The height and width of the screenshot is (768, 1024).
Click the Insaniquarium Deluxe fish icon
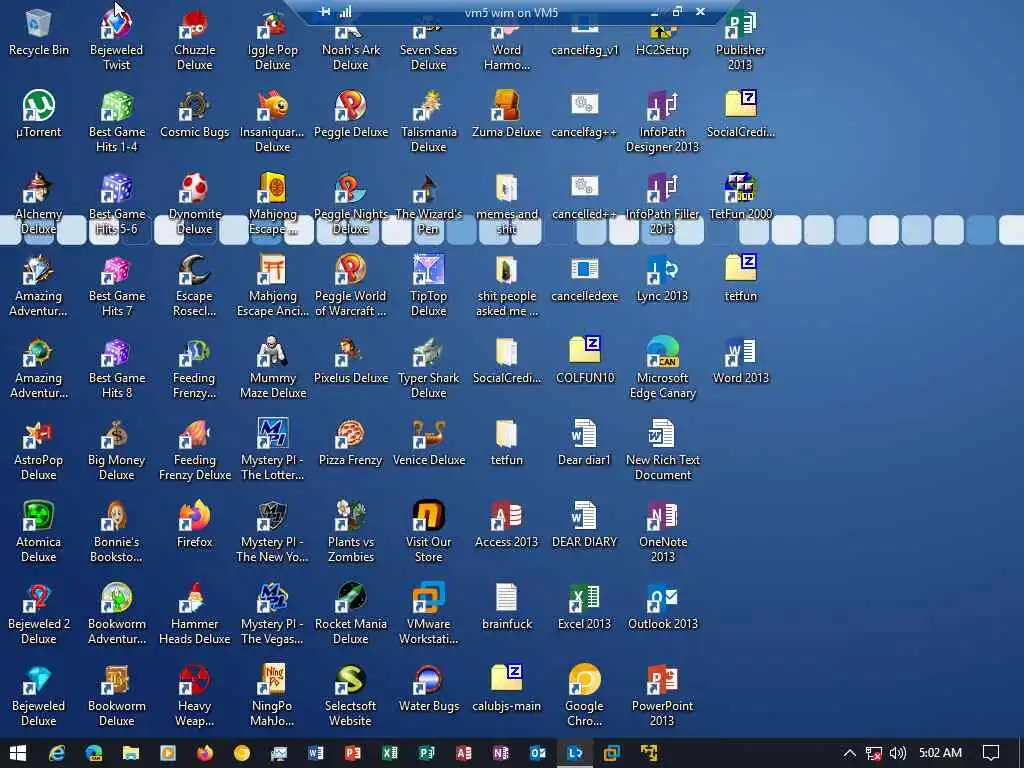click(272, 106)
